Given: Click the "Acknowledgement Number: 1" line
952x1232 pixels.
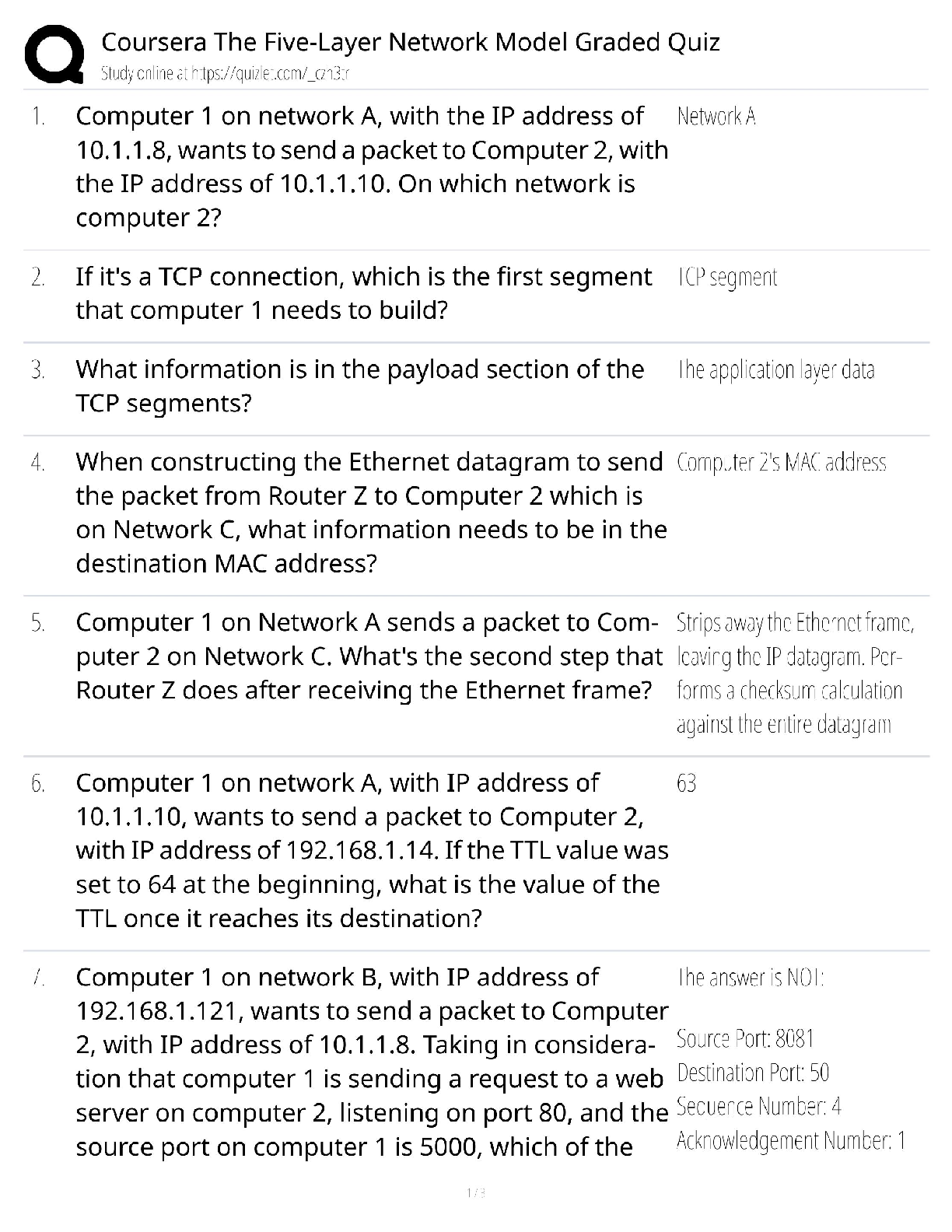Looking at the screenshot, I should [x=791, y=1141].
